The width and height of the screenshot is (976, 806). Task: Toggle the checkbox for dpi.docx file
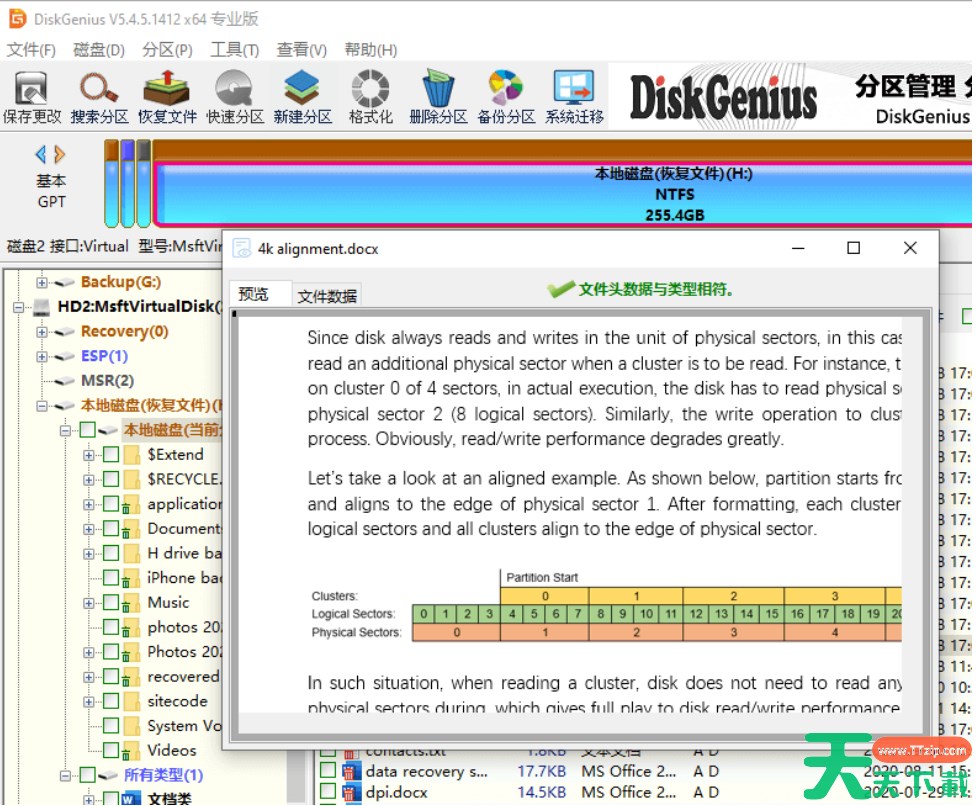[327, 792]
